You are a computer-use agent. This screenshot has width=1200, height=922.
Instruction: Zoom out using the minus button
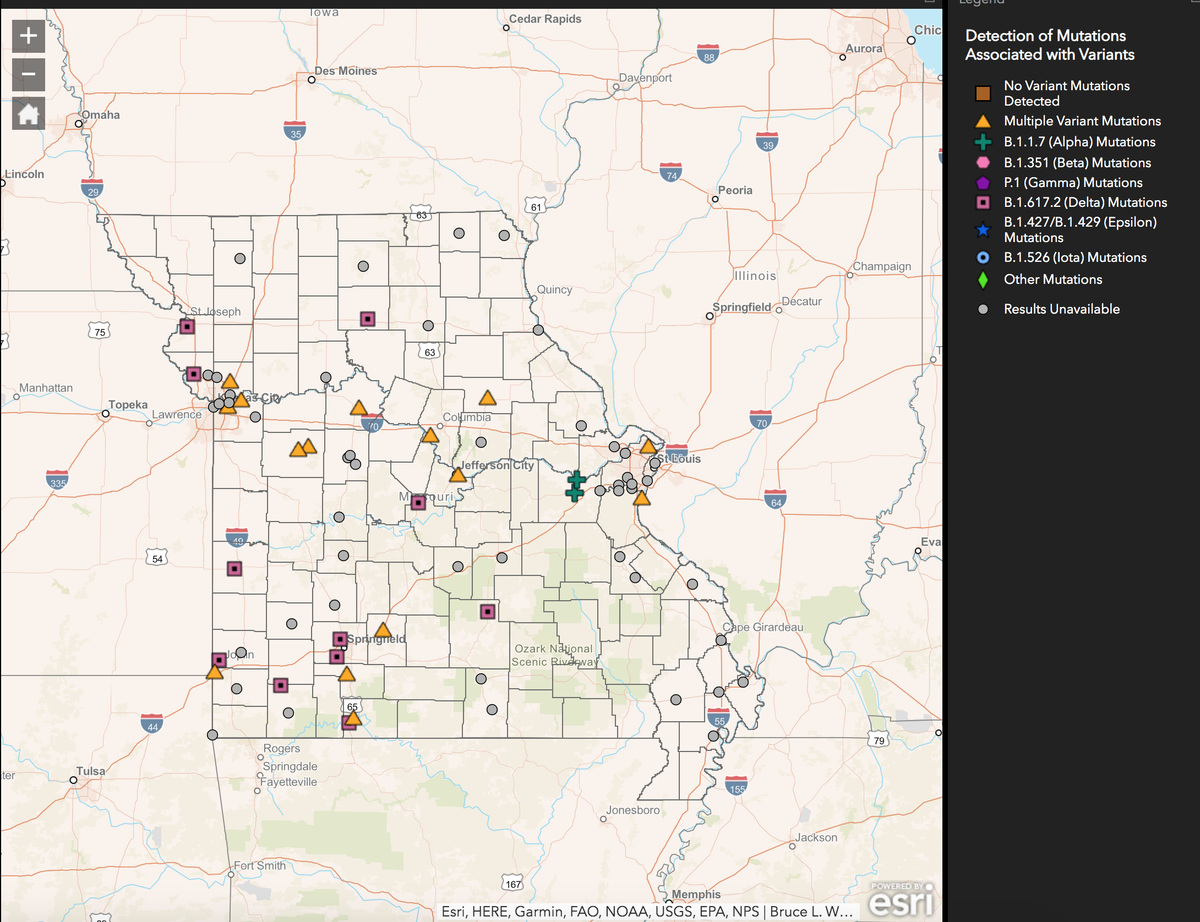click(28, 75)
